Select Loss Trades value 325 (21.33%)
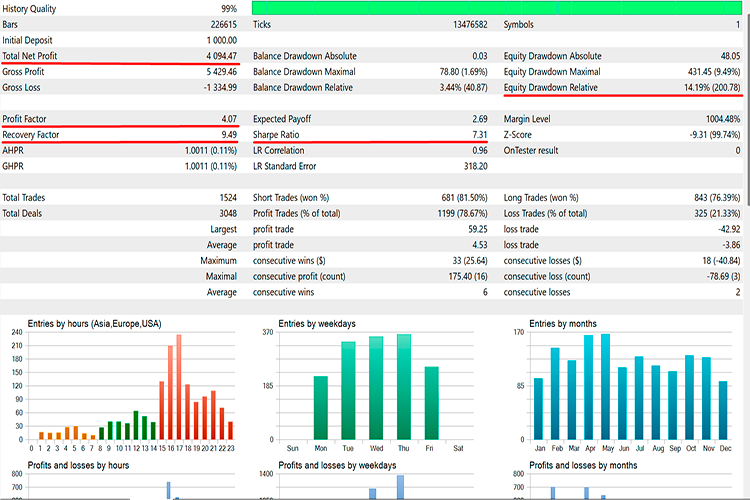 pyautogui.click(x=717, y=214)
